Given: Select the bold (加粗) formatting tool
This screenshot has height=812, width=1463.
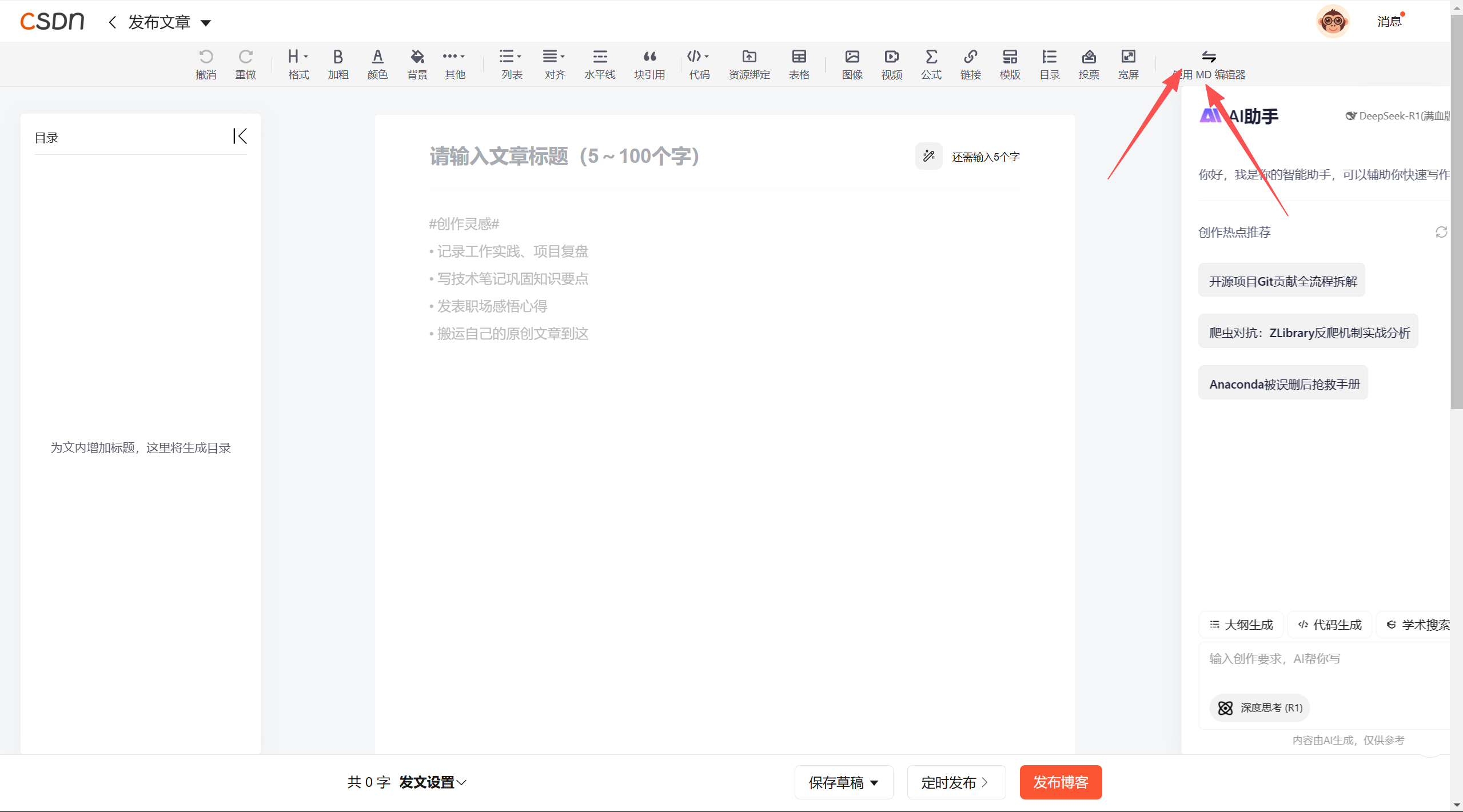Looking at the screenshot, I should pos(337,63).
